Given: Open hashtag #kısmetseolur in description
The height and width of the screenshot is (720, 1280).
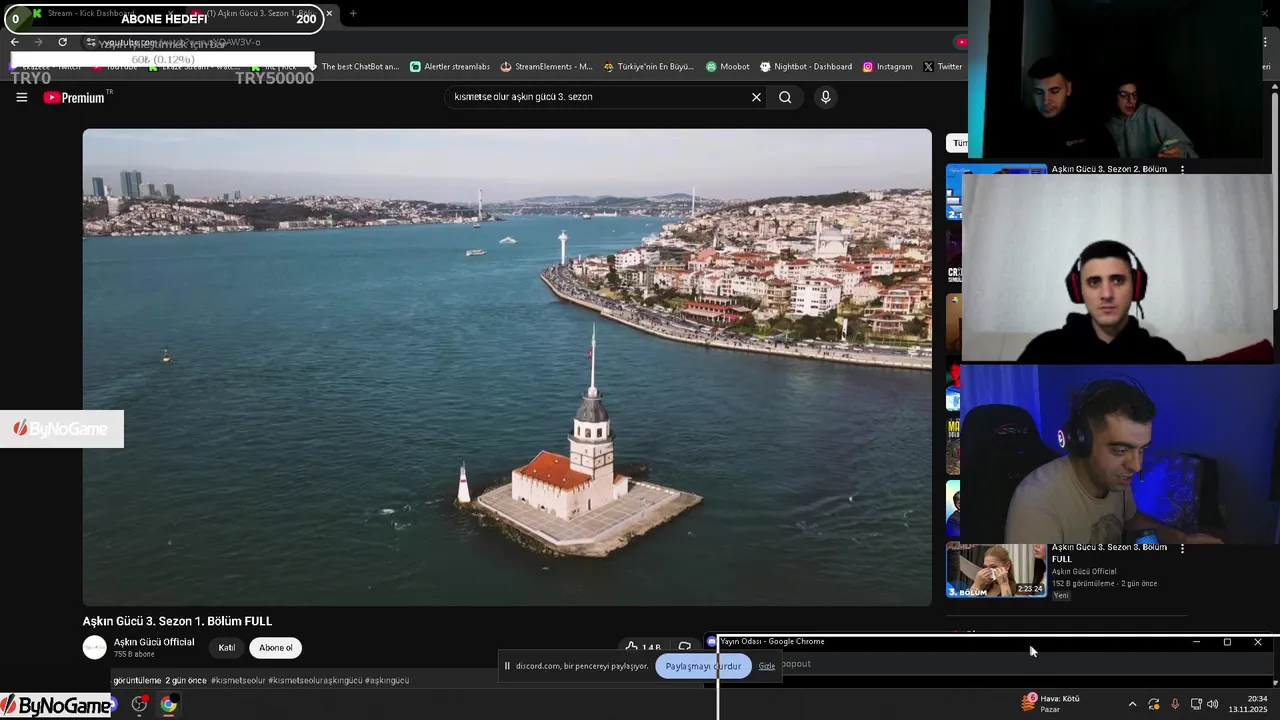Looking at the screenshot, I should pos(237,680).
